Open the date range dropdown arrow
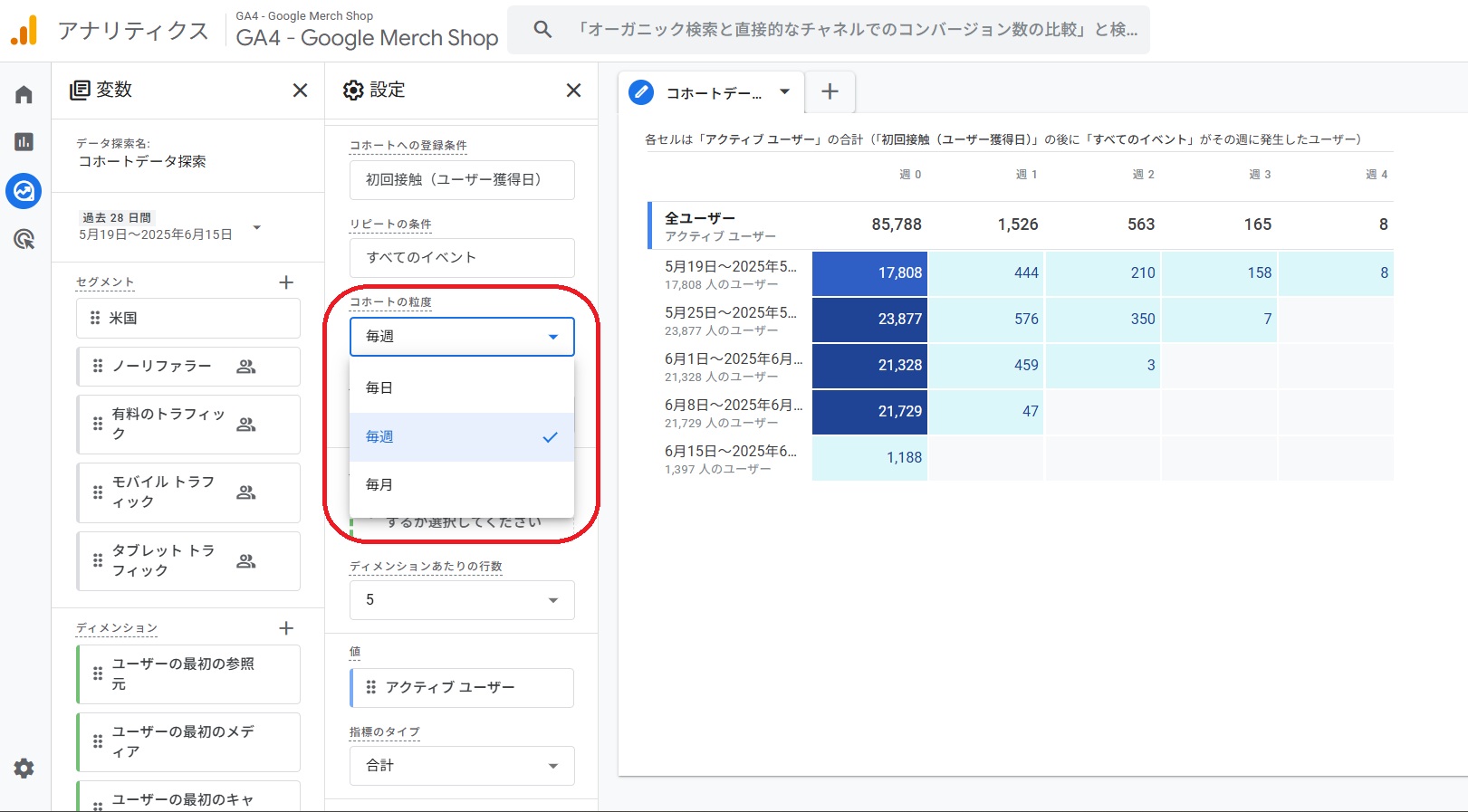 (x=257, y=227)
